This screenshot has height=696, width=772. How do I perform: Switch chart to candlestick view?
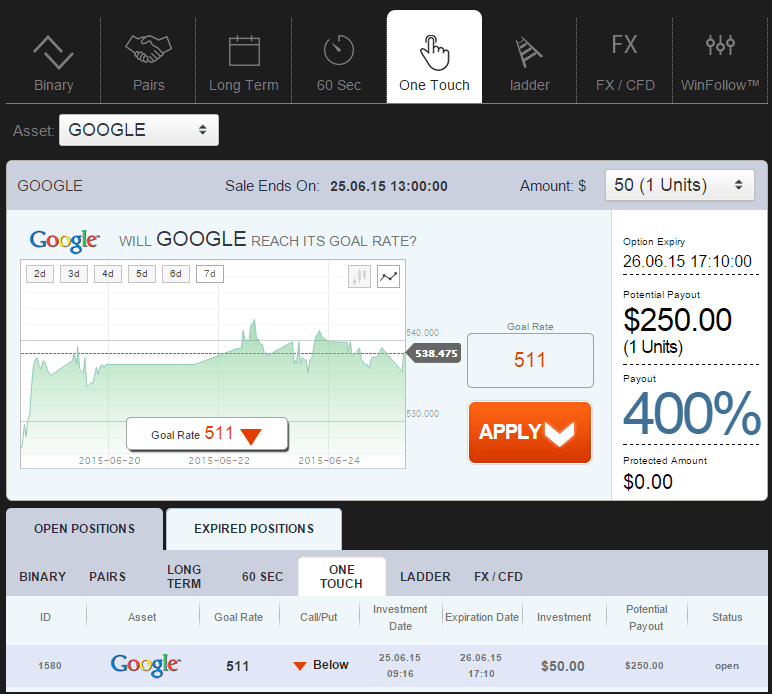359,276
